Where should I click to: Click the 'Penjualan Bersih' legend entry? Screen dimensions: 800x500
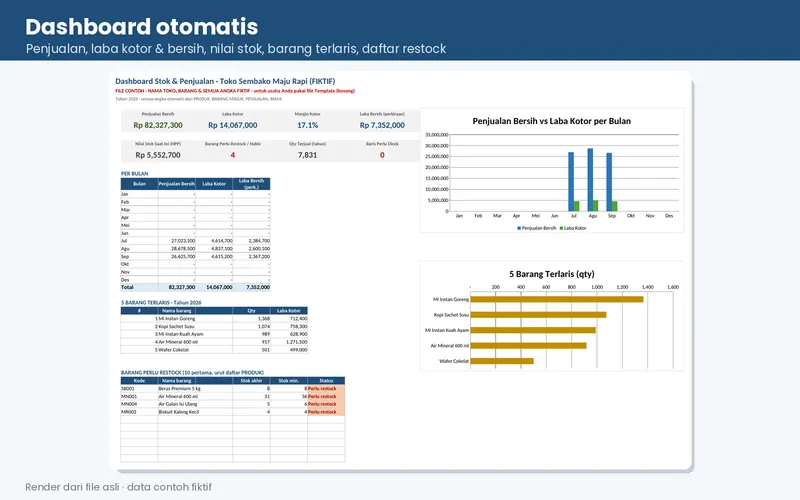537,228
